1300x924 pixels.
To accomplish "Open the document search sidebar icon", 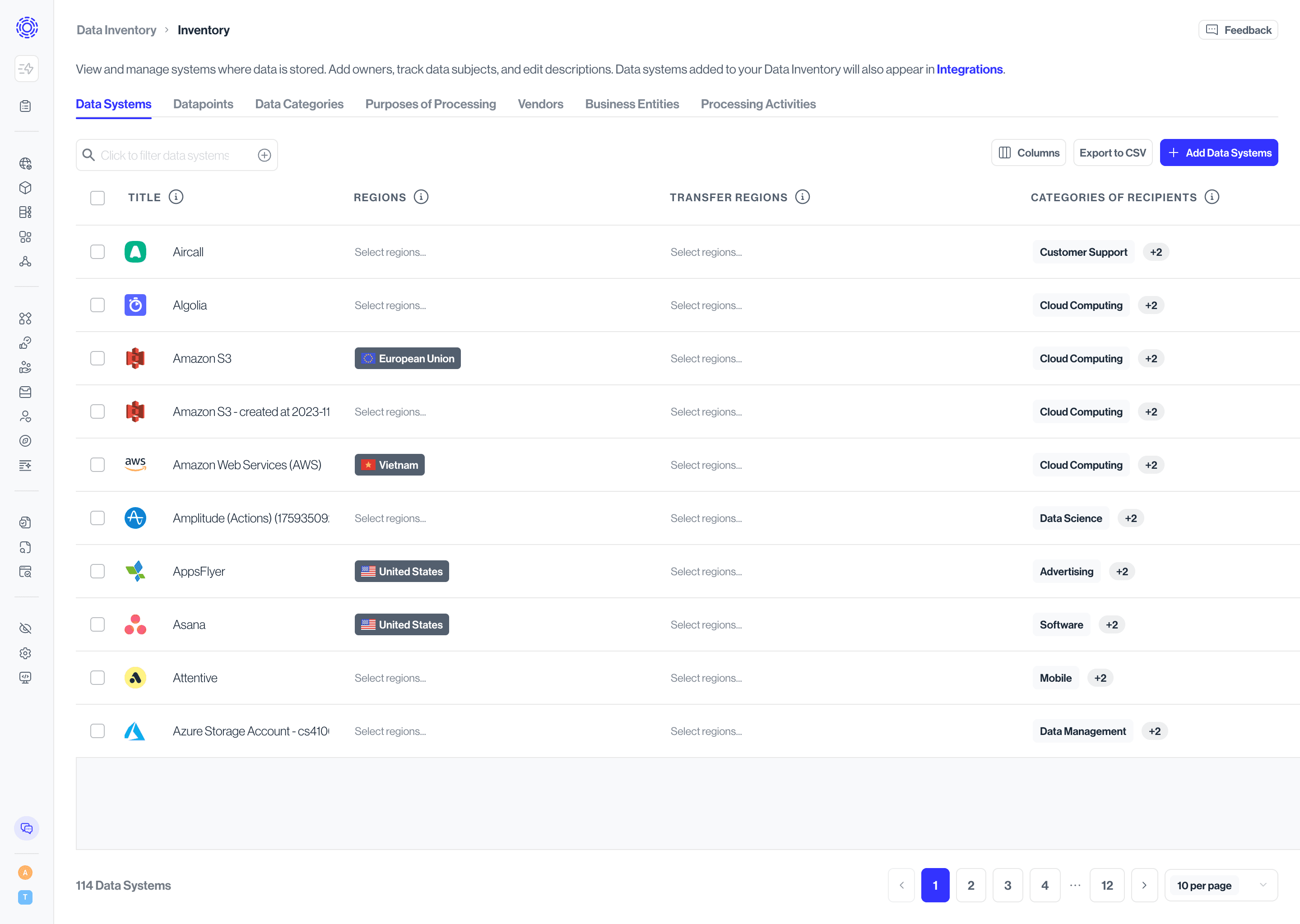I will pyautogui.click(x=26, y=547).
